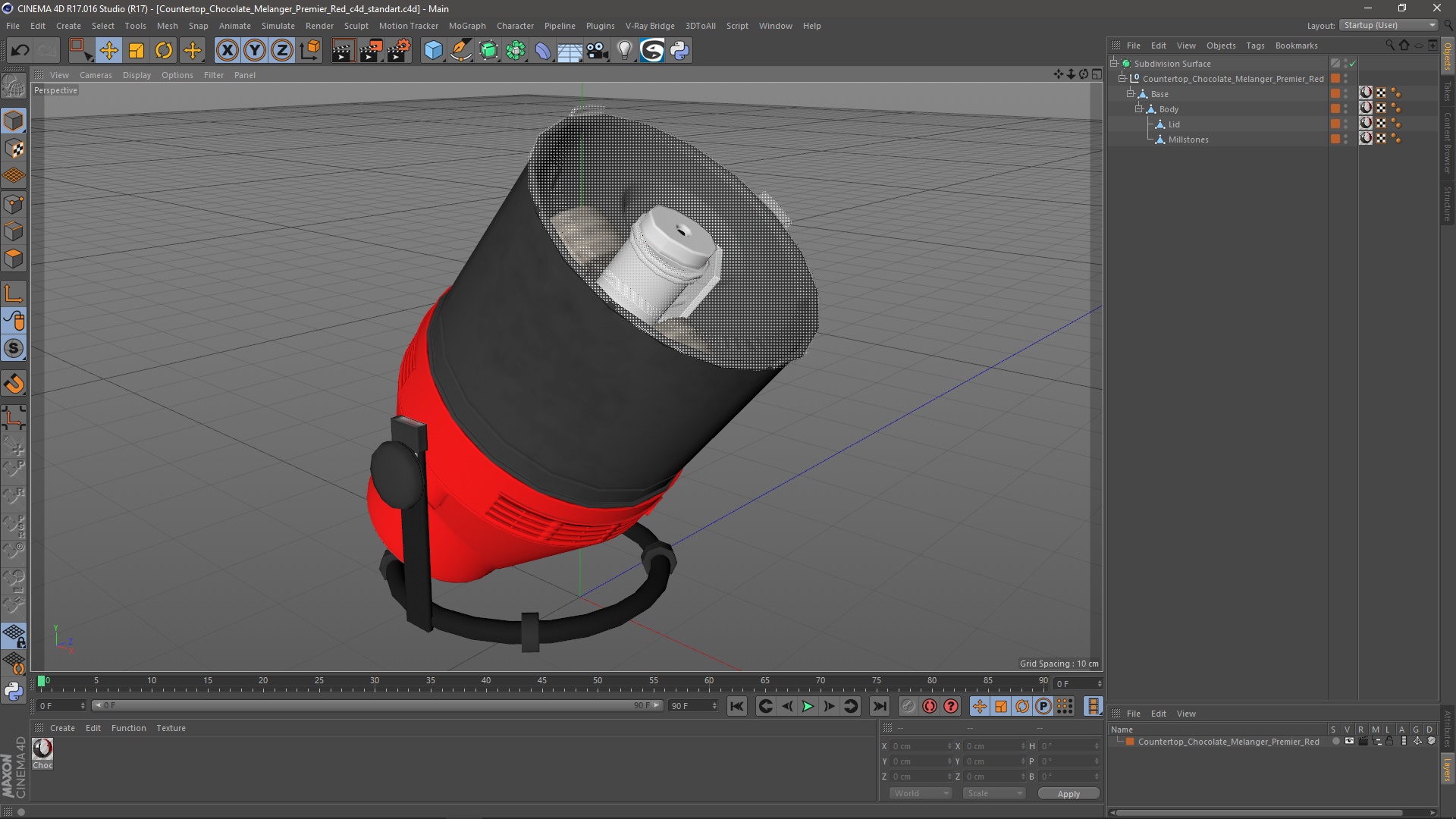Open the Spline Pen tool
This screenshot has height=819, width=1456.
click(x=461, y=50)
